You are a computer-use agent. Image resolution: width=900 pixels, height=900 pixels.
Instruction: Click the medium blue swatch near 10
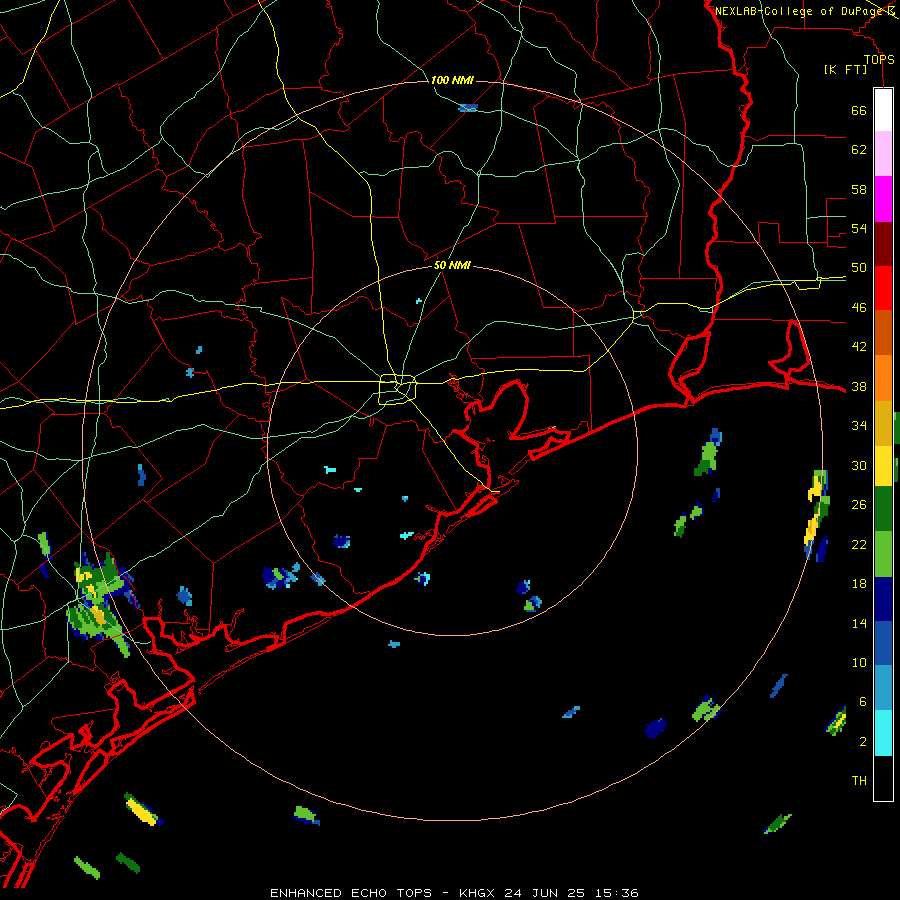tap(883, 643)
